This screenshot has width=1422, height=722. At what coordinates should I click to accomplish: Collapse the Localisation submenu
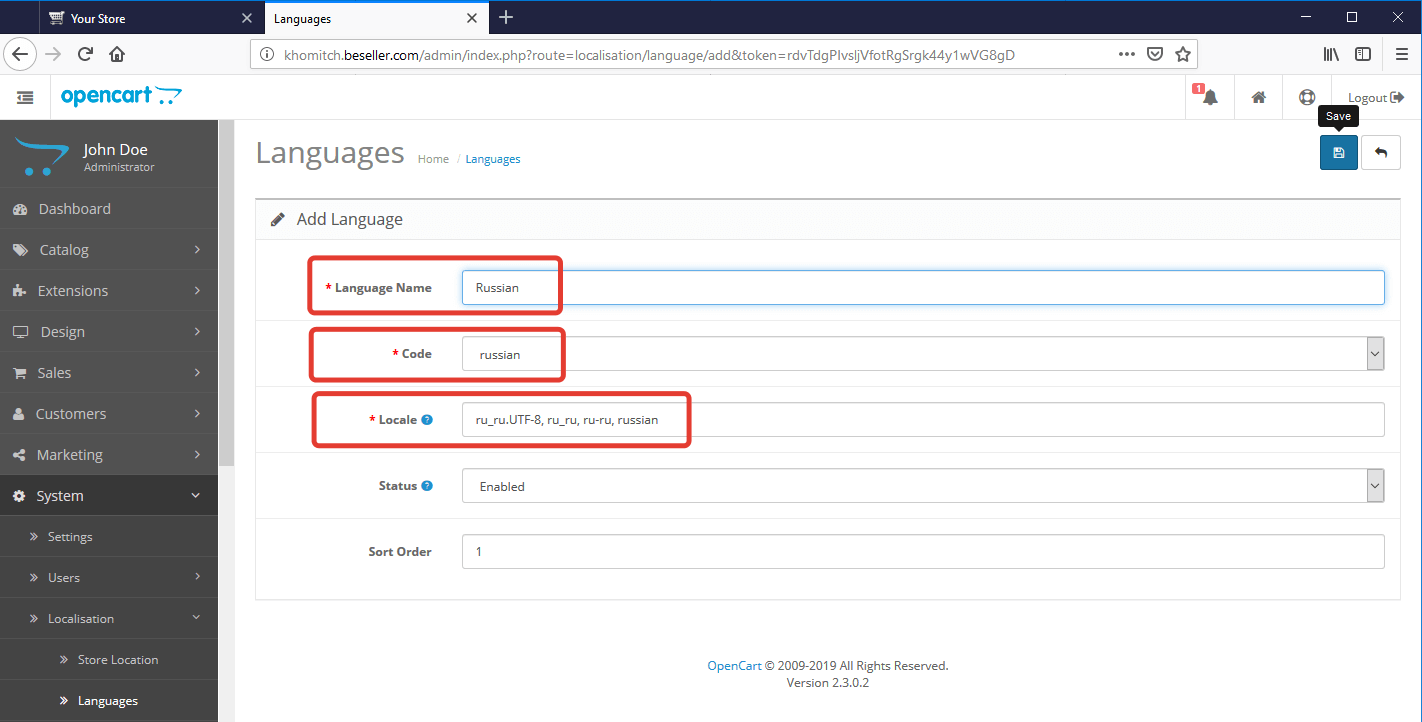[109, 619]
